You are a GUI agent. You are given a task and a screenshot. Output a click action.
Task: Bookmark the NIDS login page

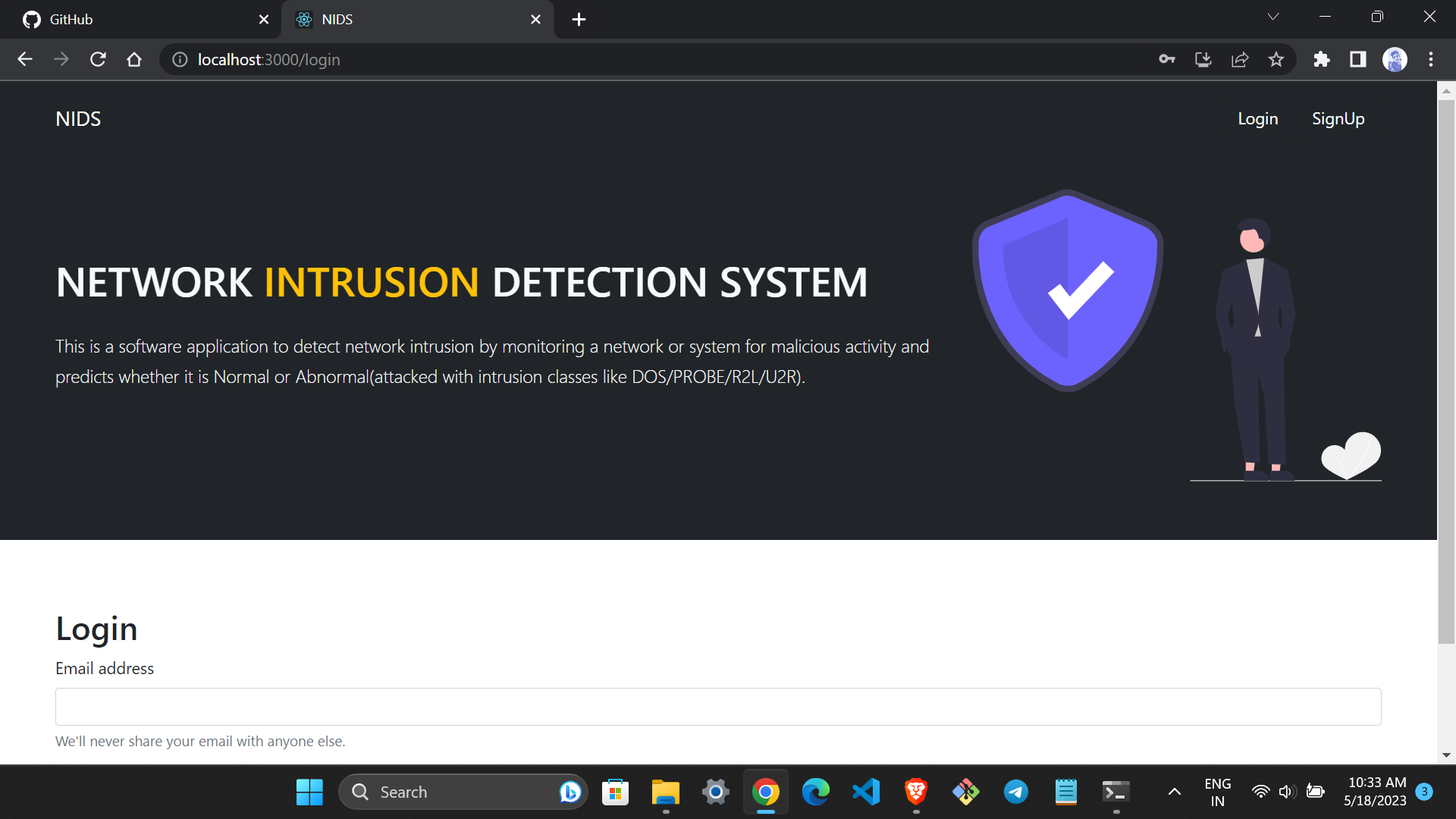[1276, 59]
